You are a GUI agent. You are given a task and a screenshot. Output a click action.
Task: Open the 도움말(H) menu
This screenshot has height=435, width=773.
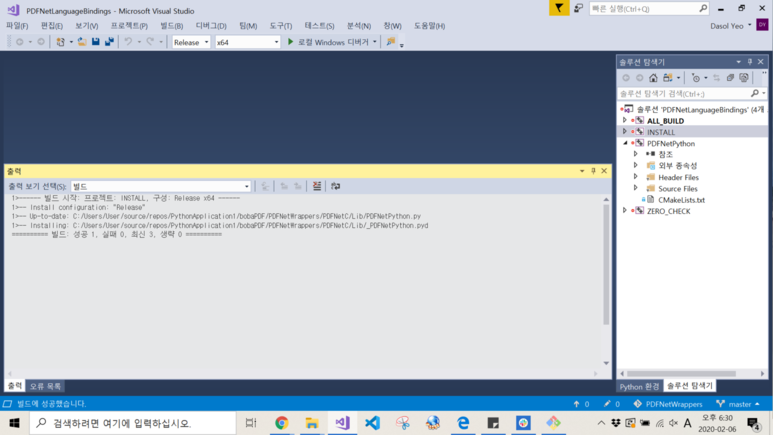(x=429, y=26)
